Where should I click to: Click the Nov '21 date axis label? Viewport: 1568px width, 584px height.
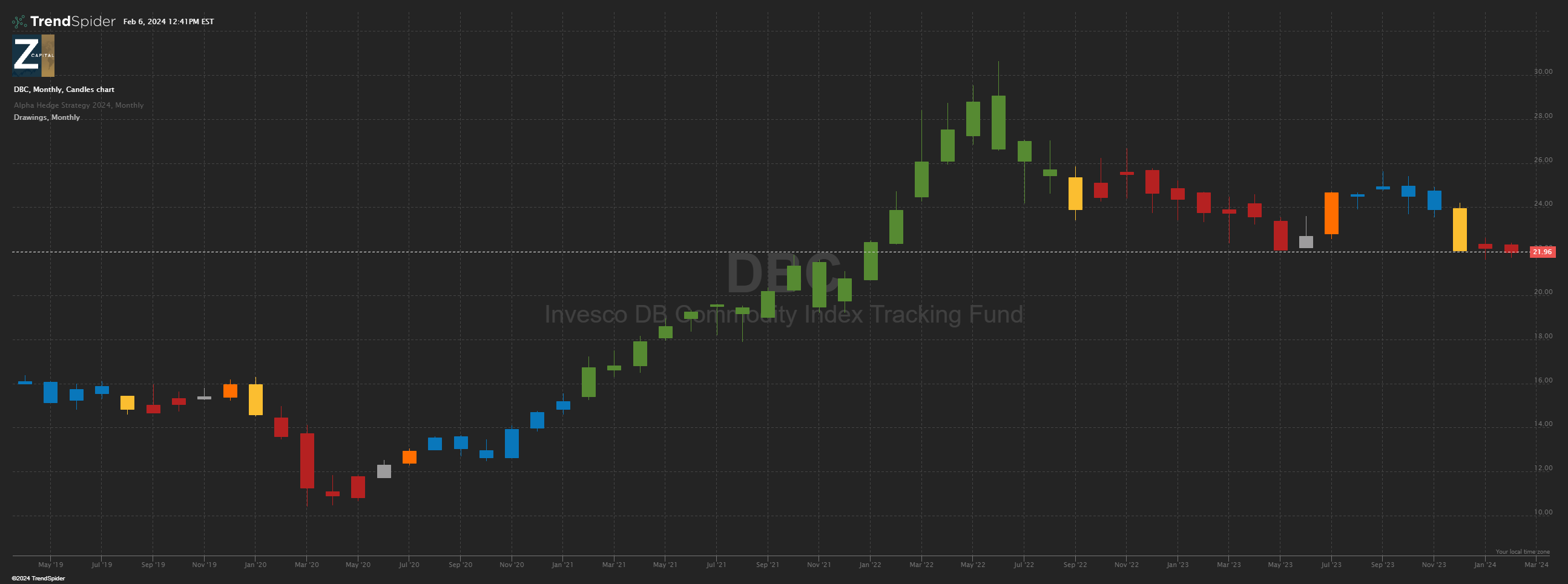819,565
